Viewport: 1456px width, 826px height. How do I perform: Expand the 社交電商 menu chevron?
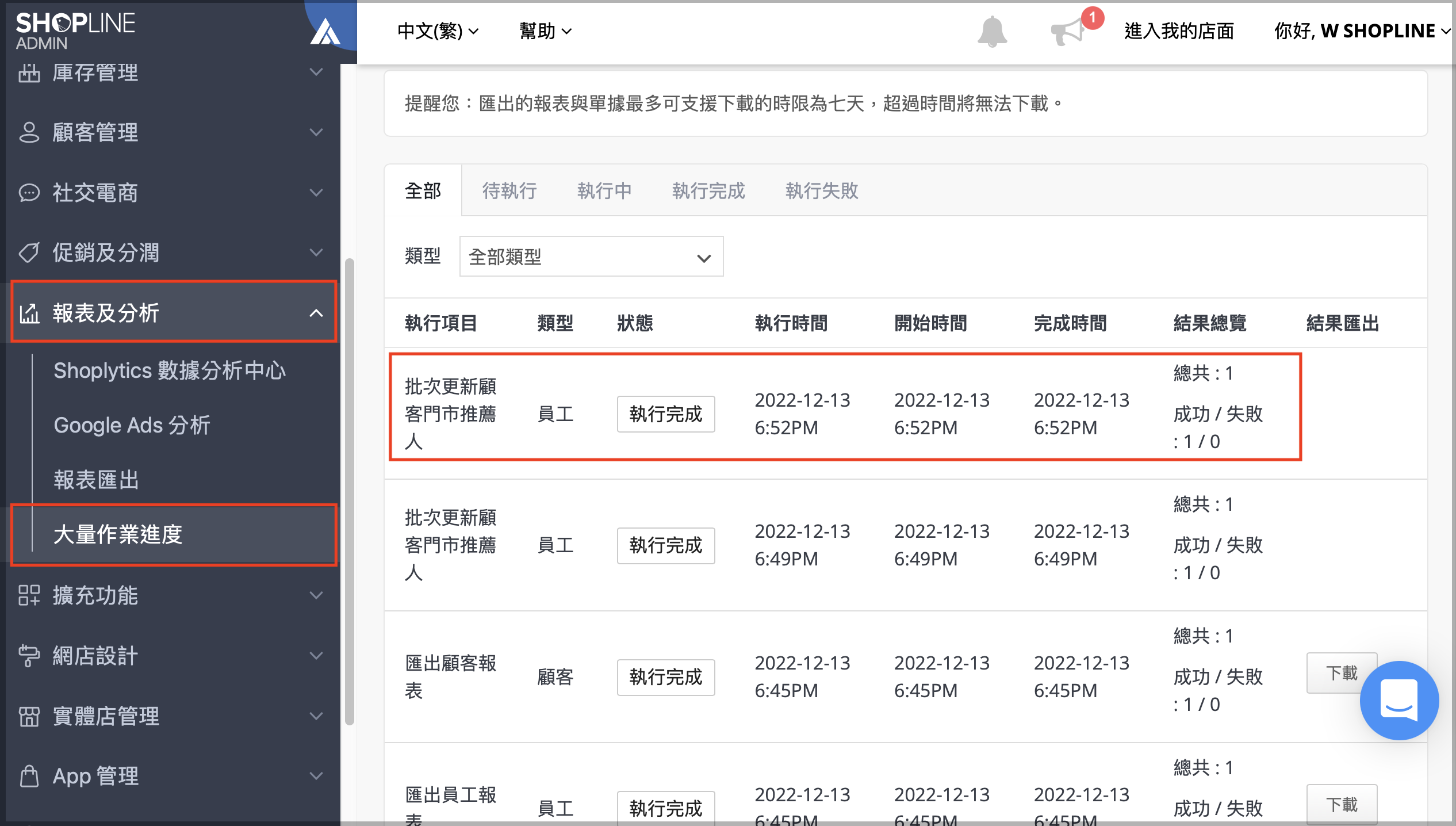tap(316, 193)
